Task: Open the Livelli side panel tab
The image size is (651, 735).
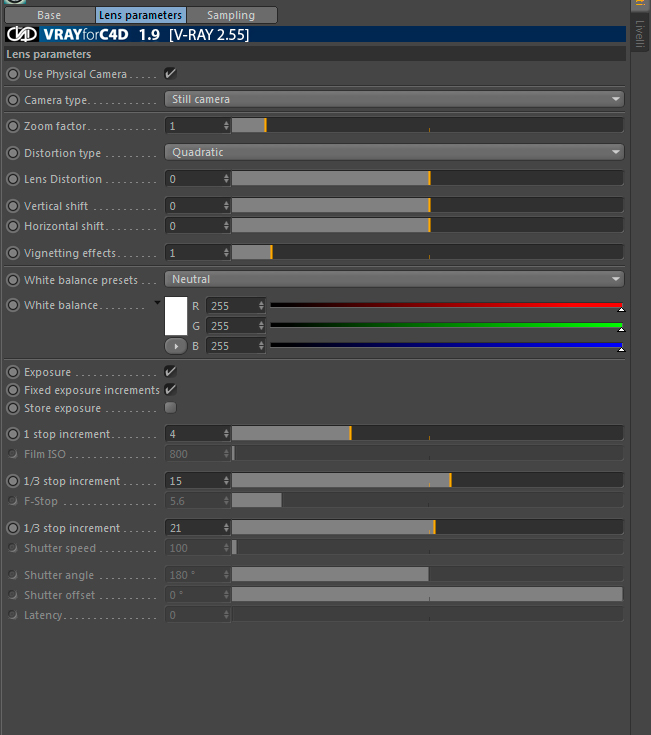Action: (x=640, y=34)
